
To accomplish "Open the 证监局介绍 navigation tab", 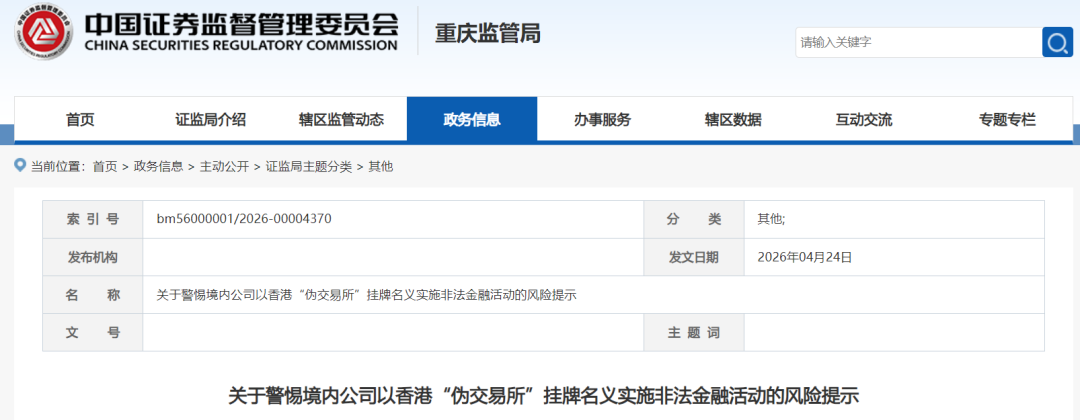I will (211, 120).
